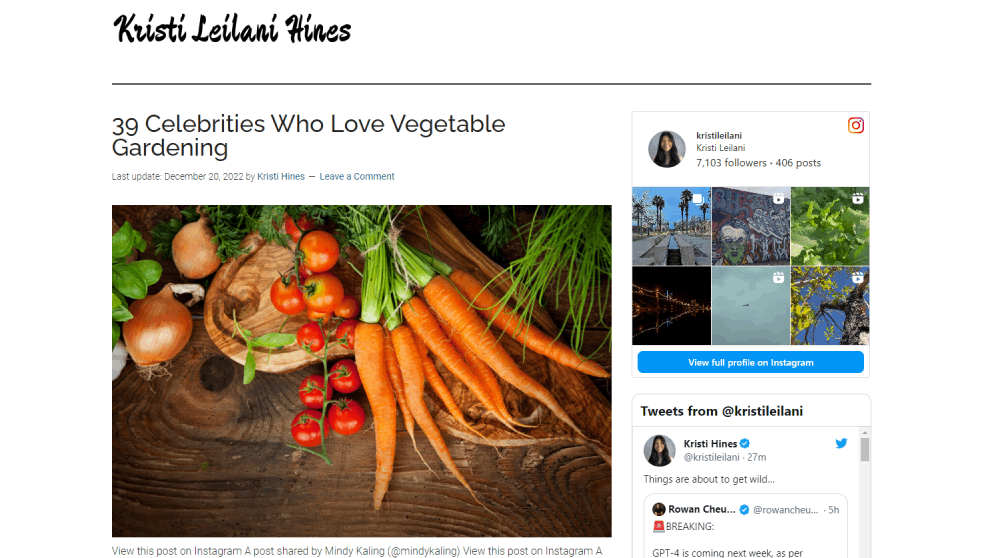Open the tree against blue sky reel
This screenshot has height=558, width=1000.
830,306
